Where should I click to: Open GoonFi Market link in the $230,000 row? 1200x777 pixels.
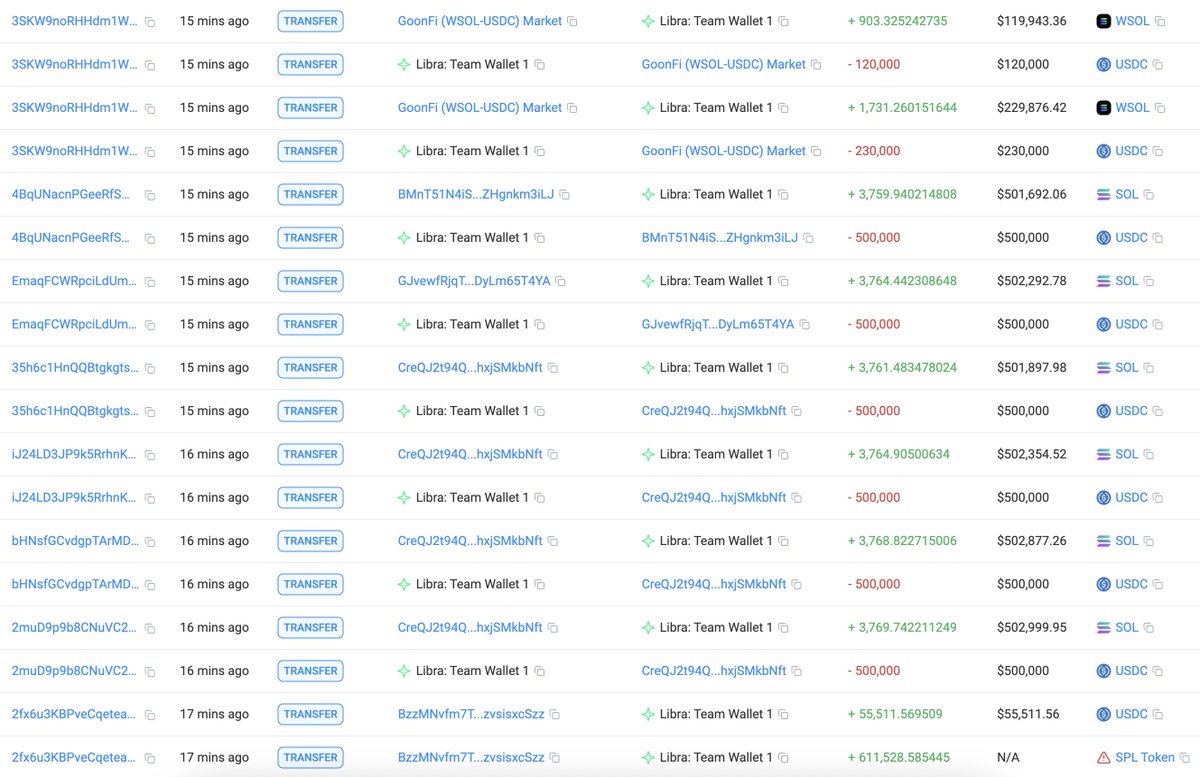pyautogui.click(x=723, y=151)
